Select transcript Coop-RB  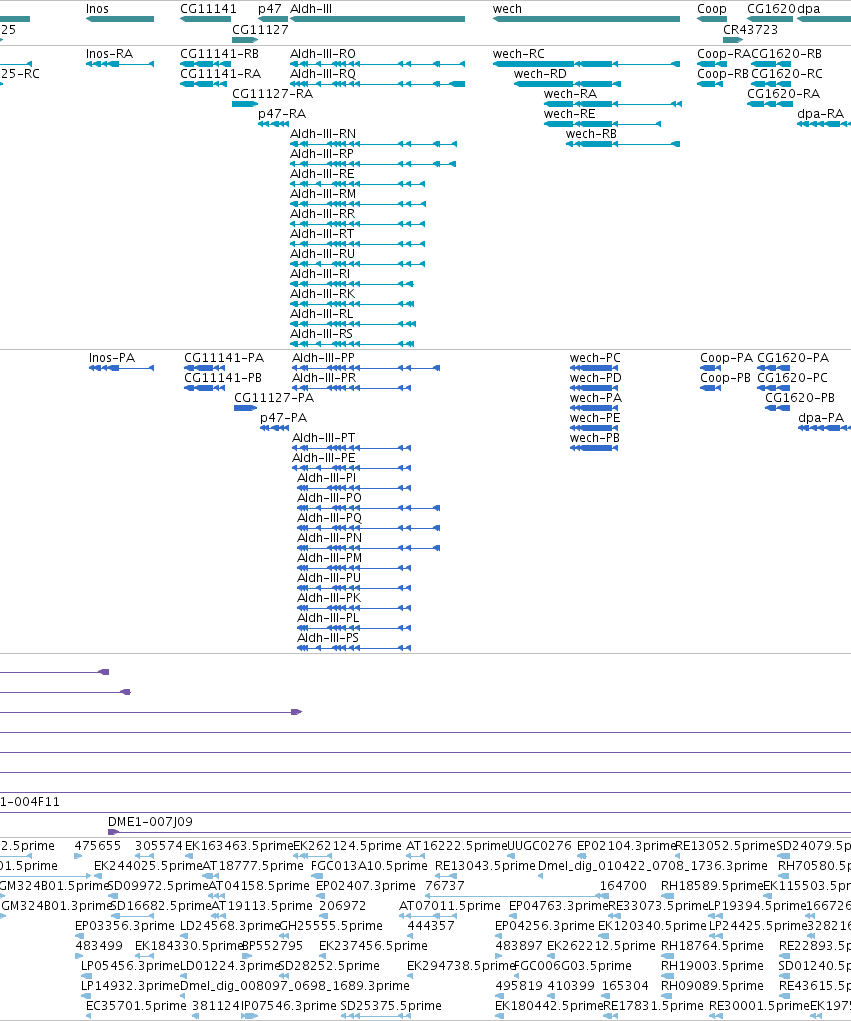pos(710,84)
